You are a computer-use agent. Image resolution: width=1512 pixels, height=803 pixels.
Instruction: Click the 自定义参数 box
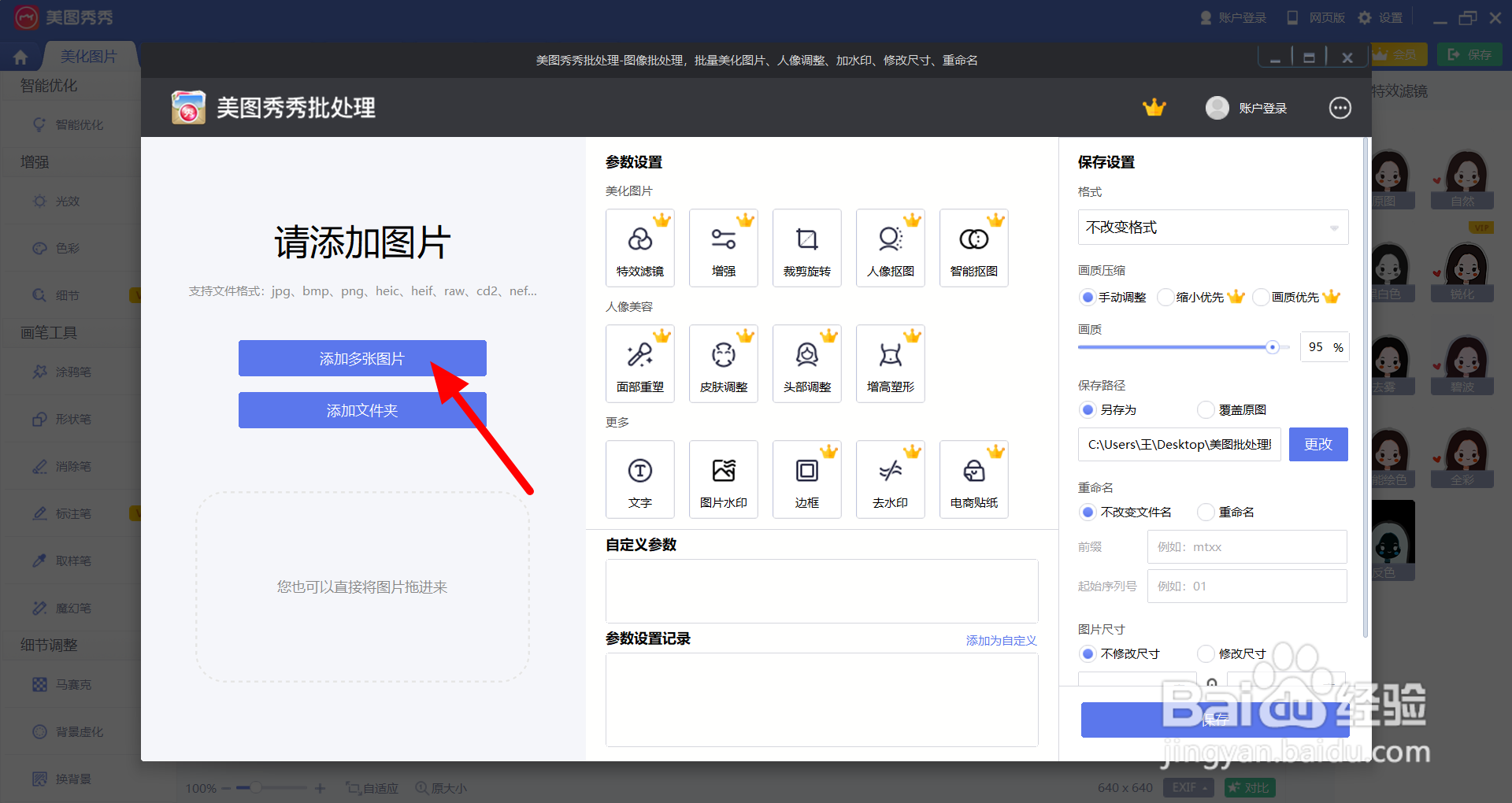click(821, 591)
